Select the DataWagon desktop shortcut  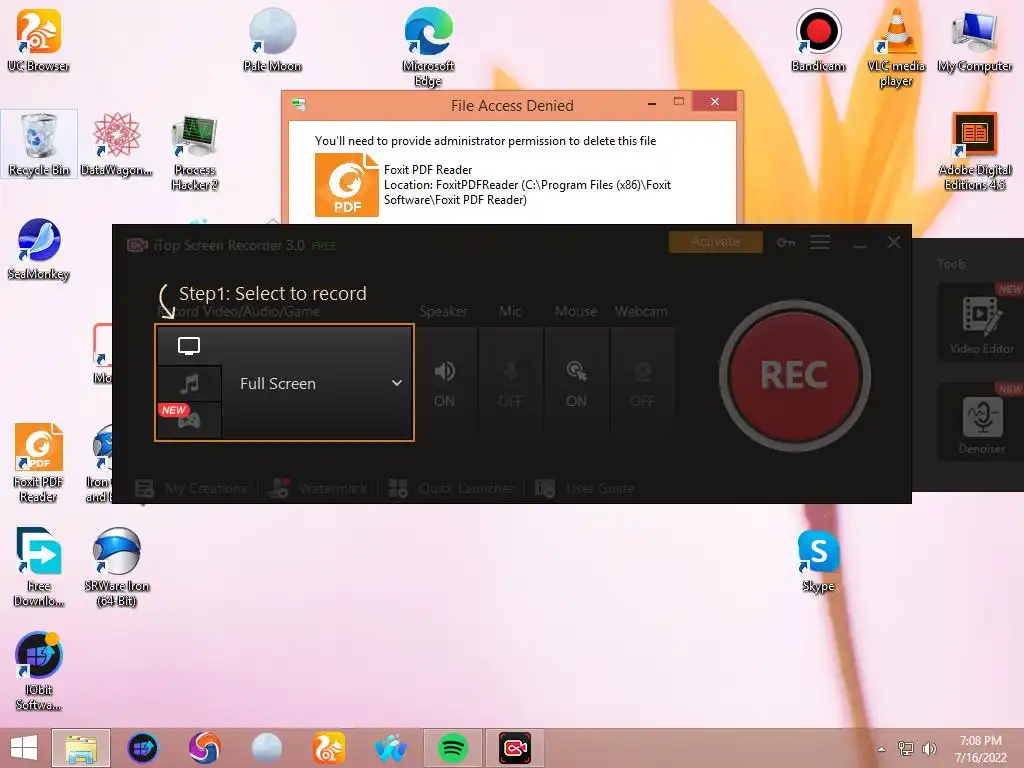116,145
